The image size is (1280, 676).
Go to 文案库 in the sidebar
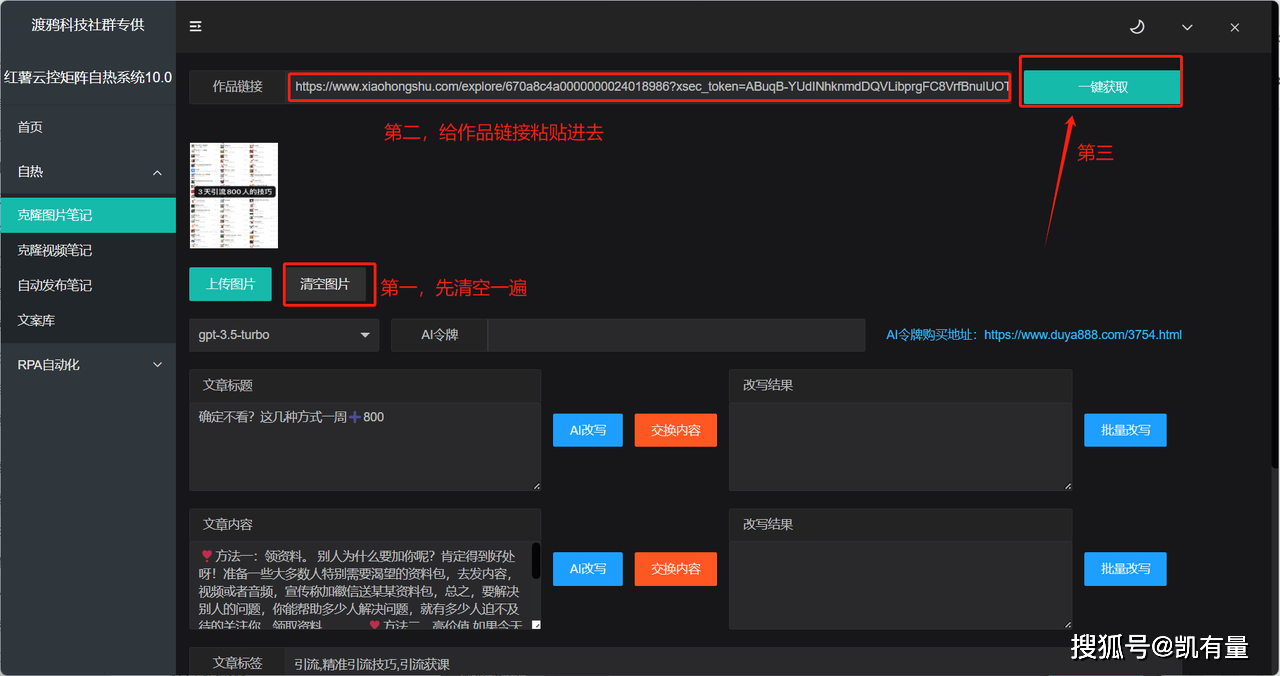pyautogui.click(x=36, y=320)
